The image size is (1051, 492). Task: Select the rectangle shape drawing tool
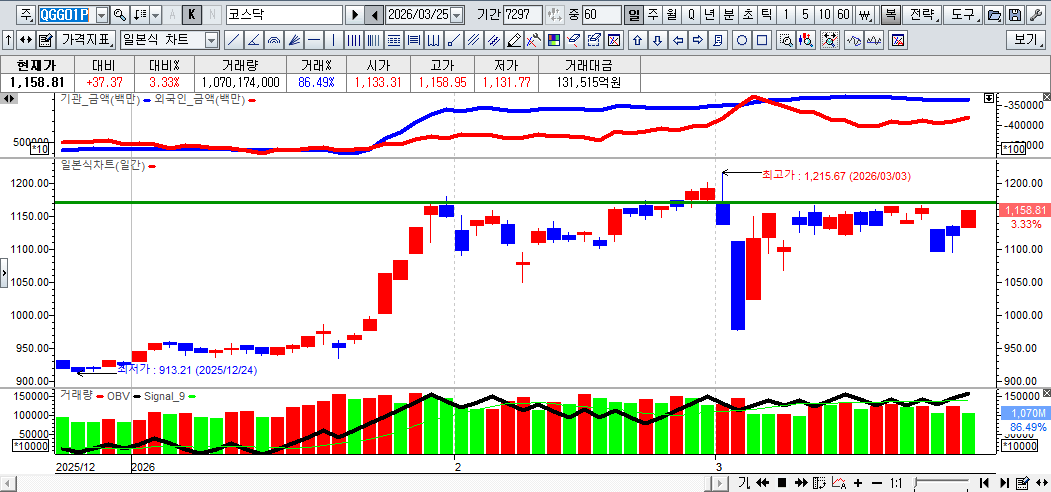point(762,40)
